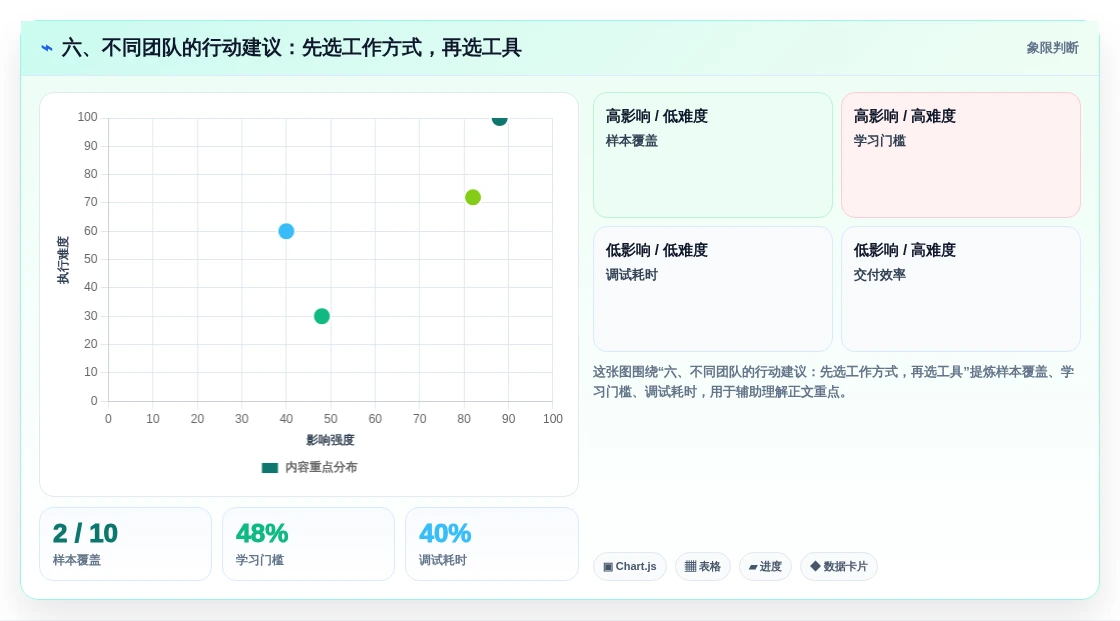Screen dimensions: 1120x621
Task: Open the 高影响 / 低难度 quadrant card
Action: point(713,155)
